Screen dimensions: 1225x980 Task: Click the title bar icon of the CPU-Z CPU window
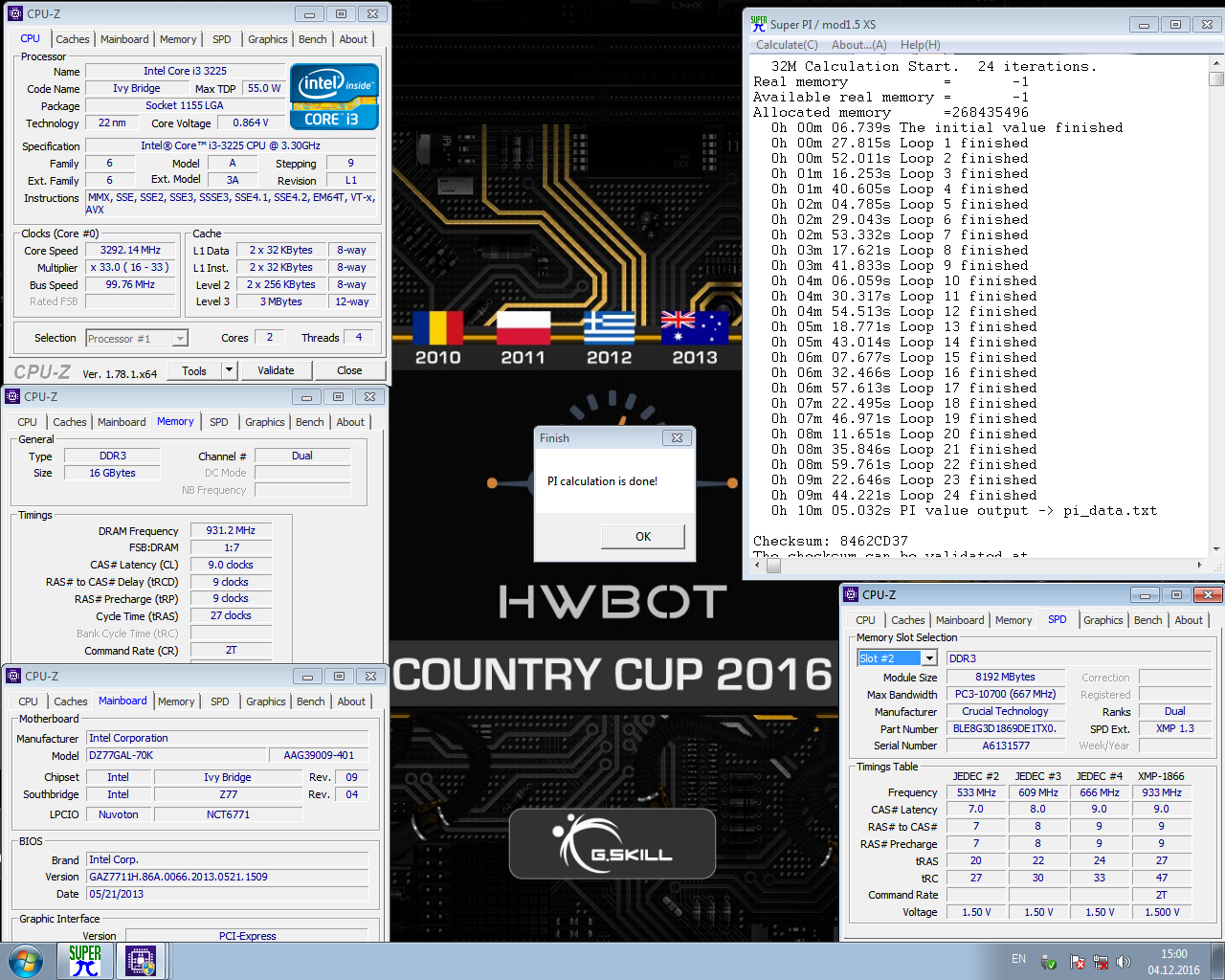click(x=14, y=14)
